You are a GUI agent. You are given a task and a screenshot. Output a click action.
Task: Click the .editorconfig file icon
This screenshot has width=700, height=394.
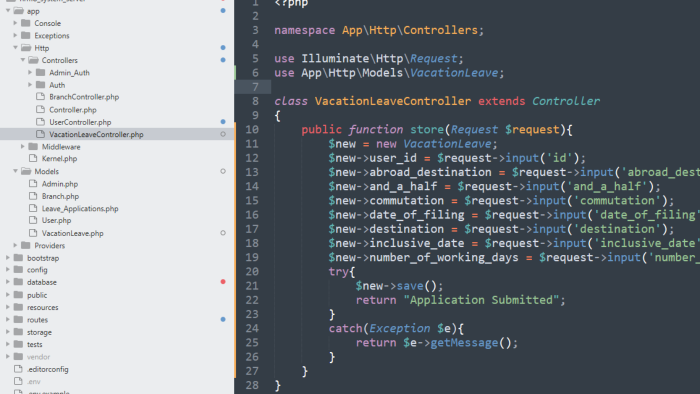18,369
